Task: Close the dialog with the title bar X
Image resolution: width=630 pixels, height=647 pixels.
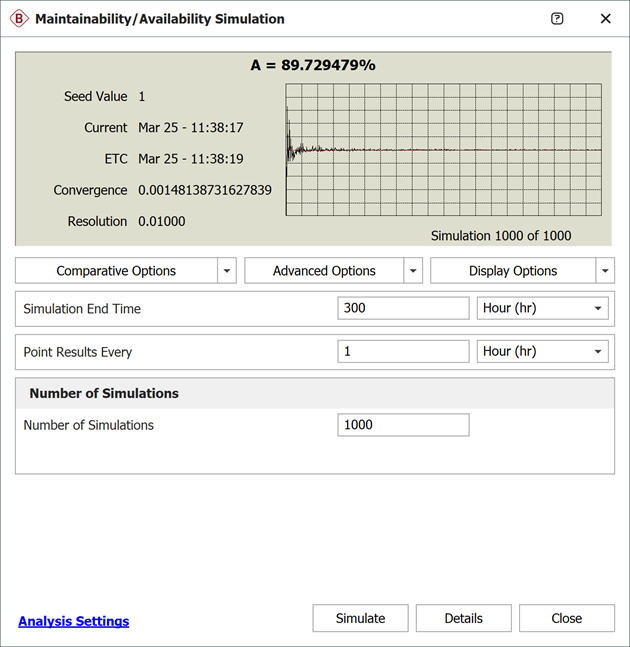Action: (605, 19)
